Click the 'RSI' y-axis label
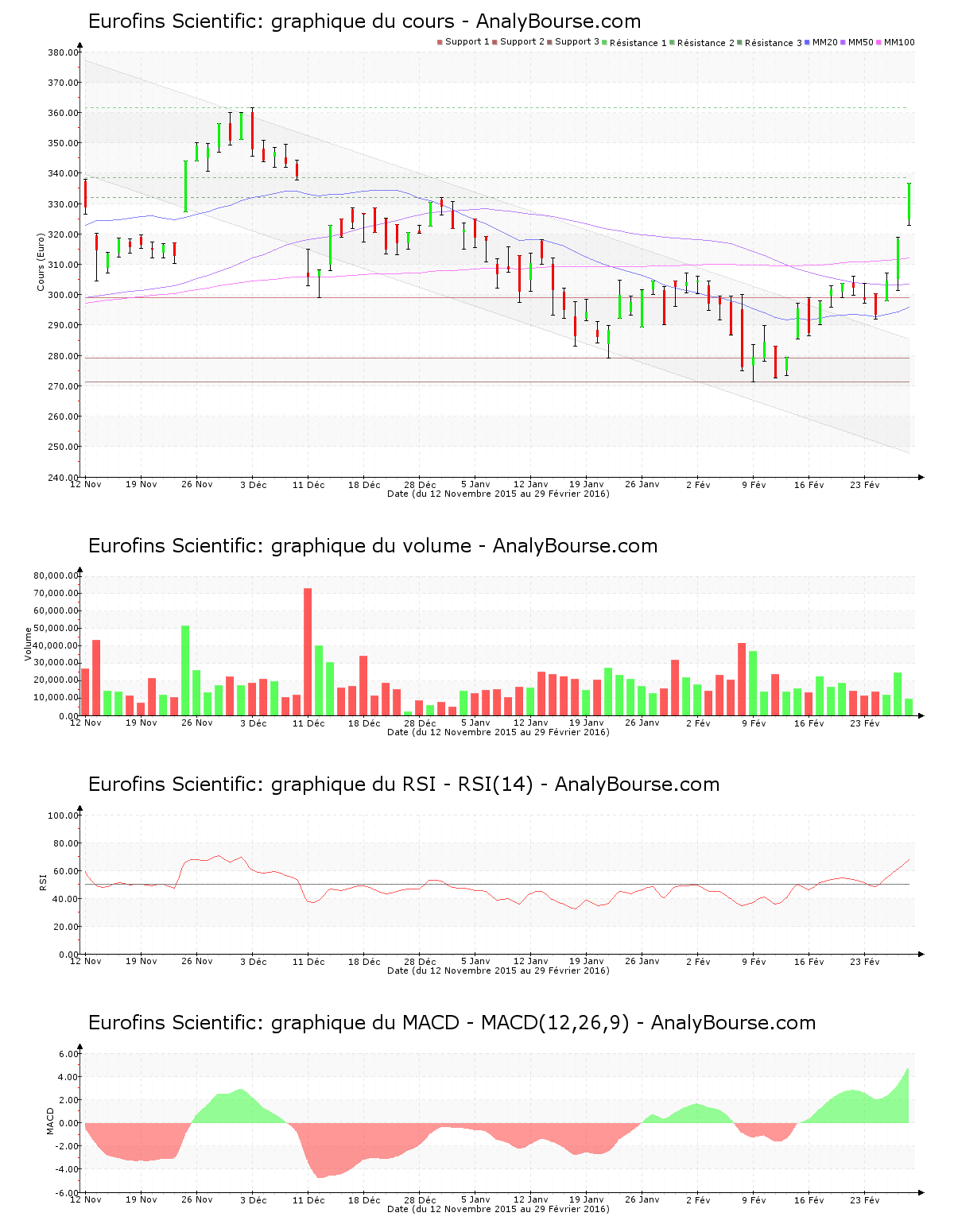Viewport: 954px width, 1232px height. click(x=43, y=881)
